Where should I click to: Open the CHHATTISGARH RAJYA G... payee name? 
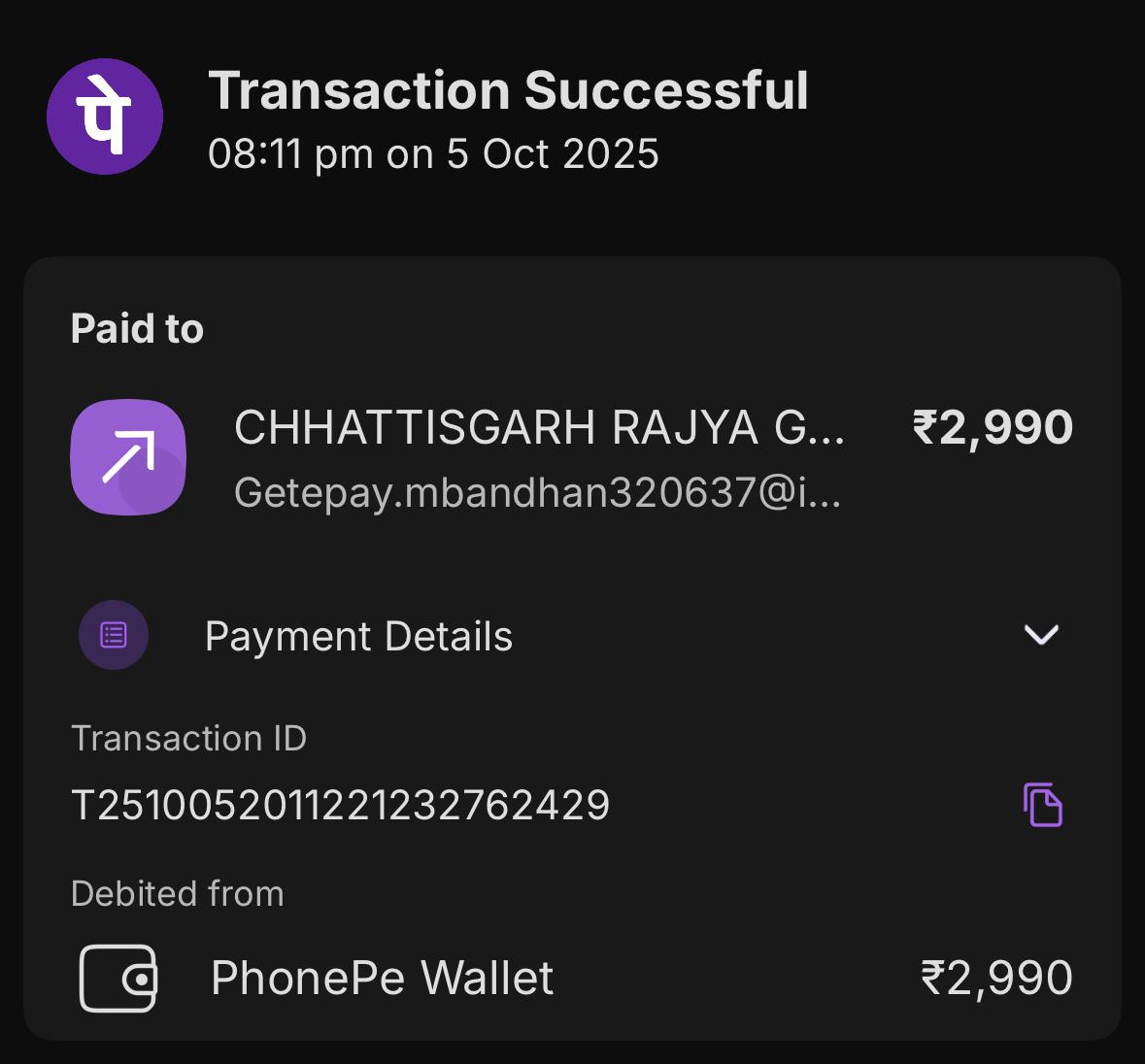point(539,428)
